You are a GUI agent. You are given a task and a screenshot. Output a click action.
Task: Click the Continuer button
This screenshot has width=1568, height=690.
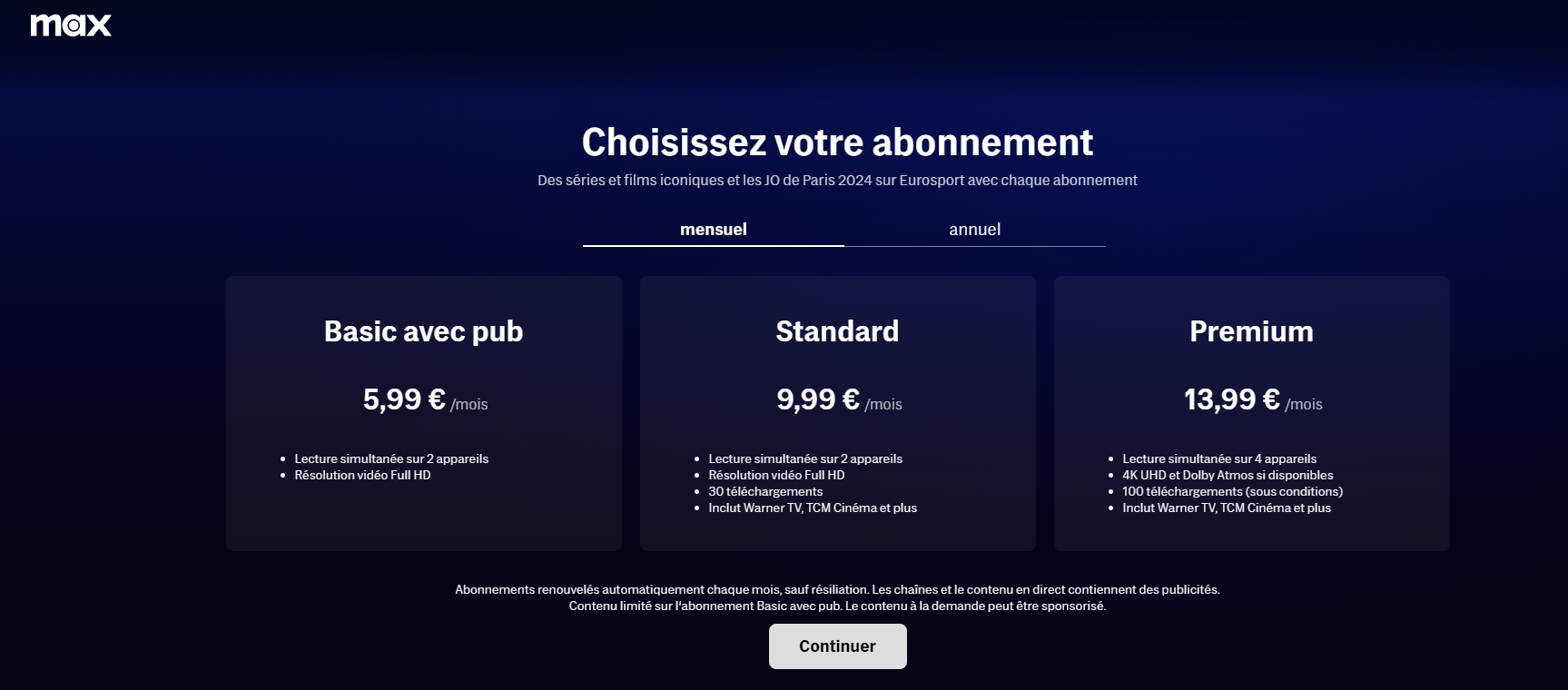tap(837, 646)
